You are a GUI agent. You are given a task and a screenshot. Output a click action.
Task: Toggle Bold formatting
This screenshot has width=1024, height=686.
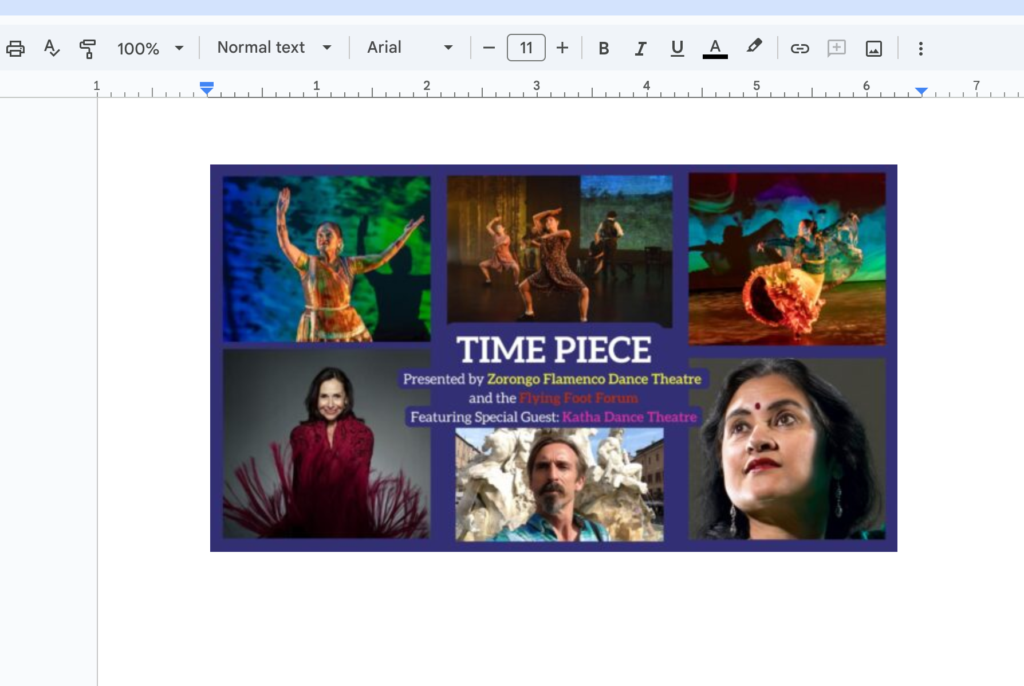[604, 48]
